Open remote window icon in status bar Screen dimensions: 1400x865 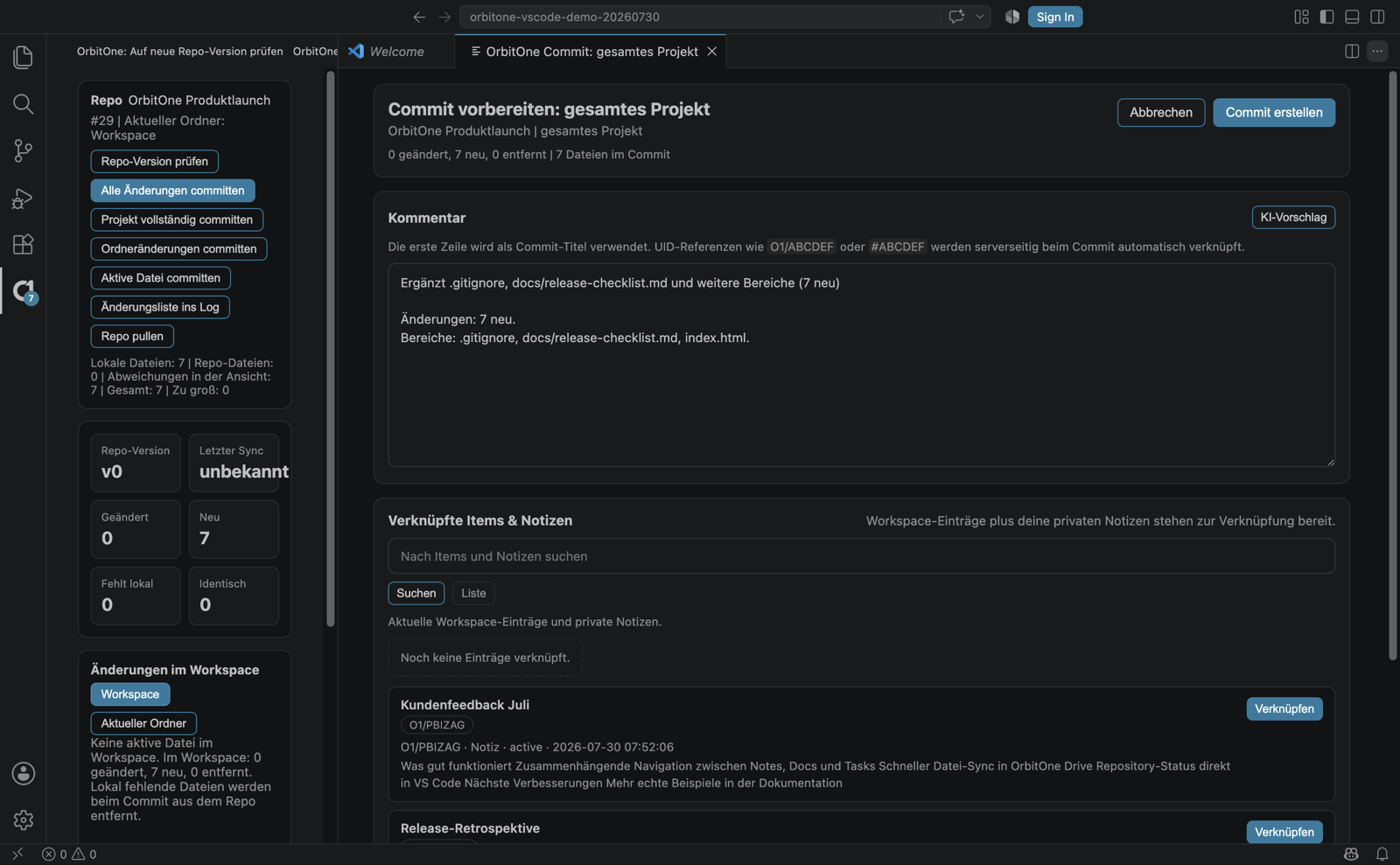pos(17,855)
